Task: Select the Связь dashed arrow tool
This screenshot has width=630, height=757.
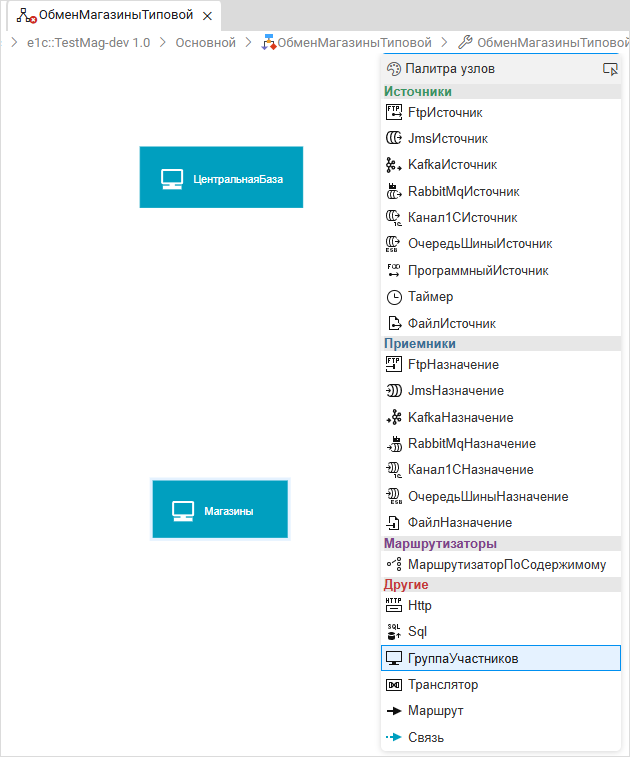Action: click(x=393, y=737)
